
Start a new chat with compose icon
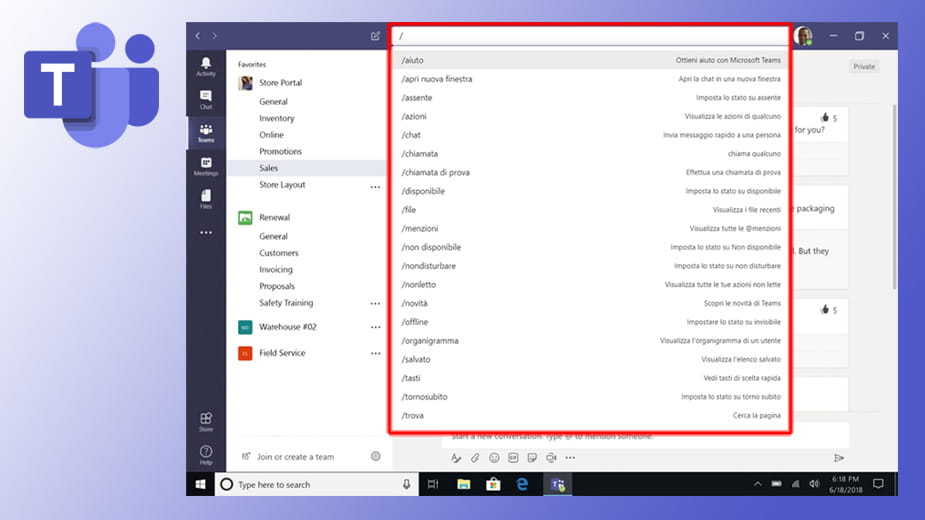[375, 36]
